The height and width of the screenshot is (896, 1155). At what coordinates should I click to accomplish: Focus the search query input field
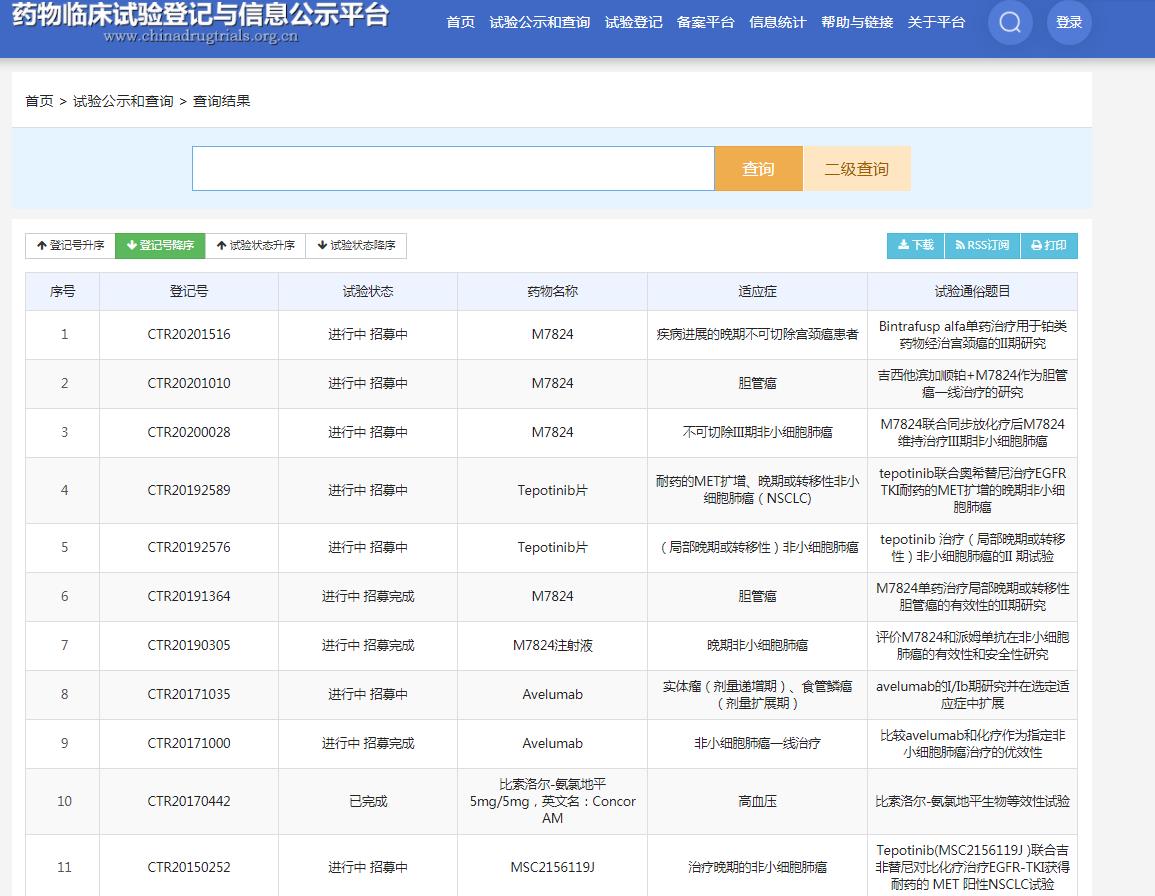453,168
